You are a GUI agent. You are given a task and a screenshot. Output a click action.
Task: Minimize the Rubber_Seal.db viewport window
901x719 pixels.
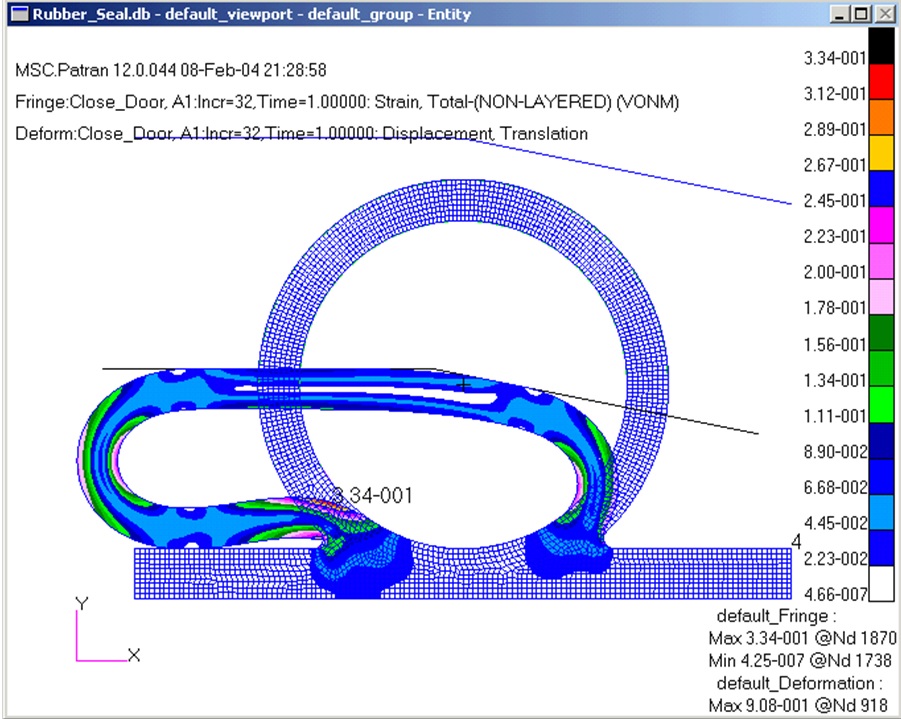point(841,14)
